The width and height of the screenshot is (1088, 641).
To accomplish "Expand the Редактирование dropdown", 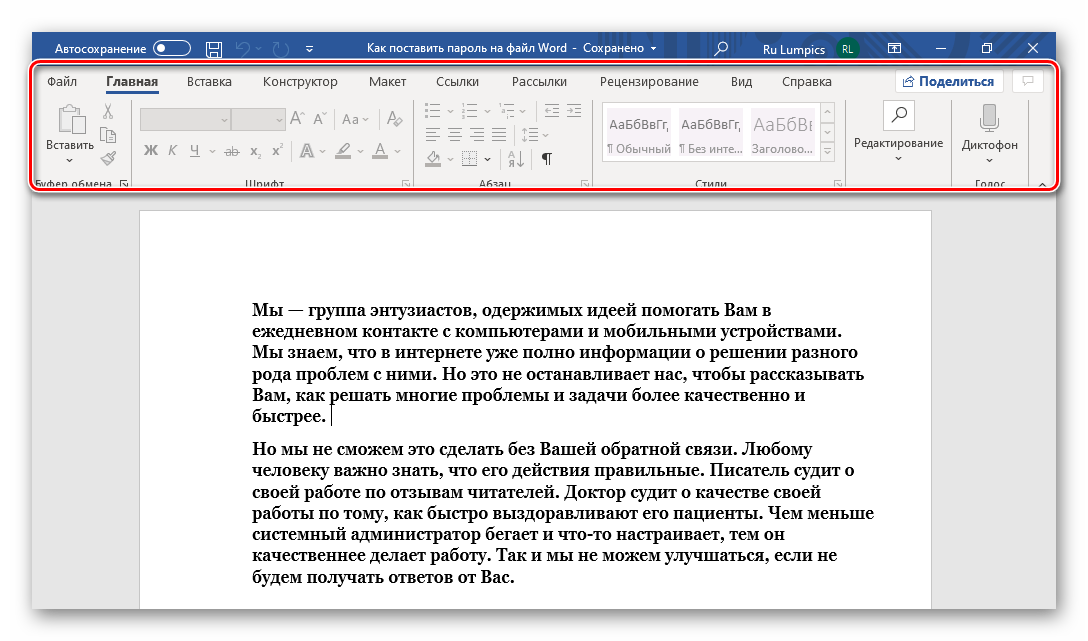I will click(897, 158).
